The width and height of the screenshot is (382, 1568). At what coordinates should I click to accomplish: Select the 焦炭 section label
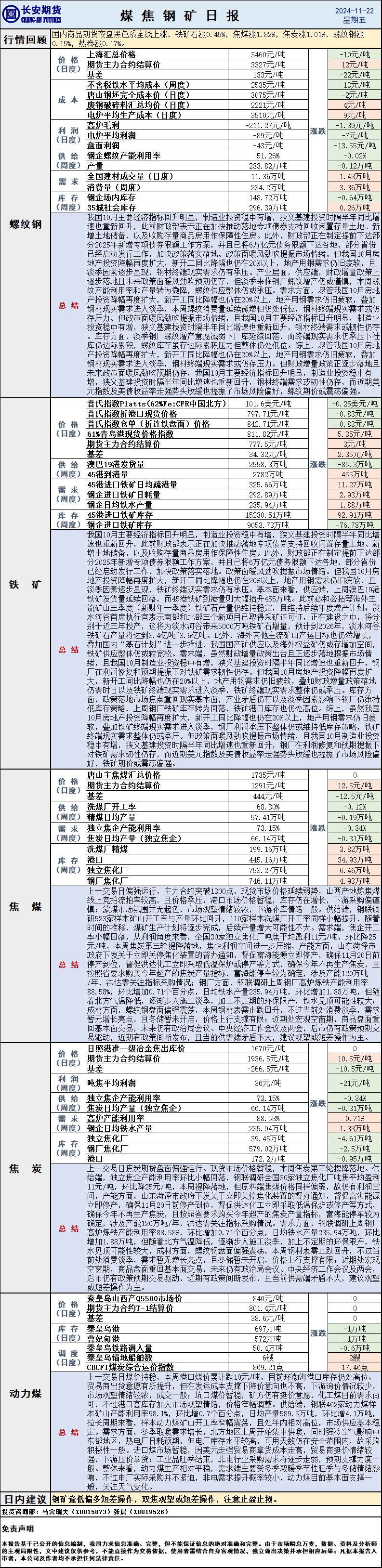click(25, 1168)
